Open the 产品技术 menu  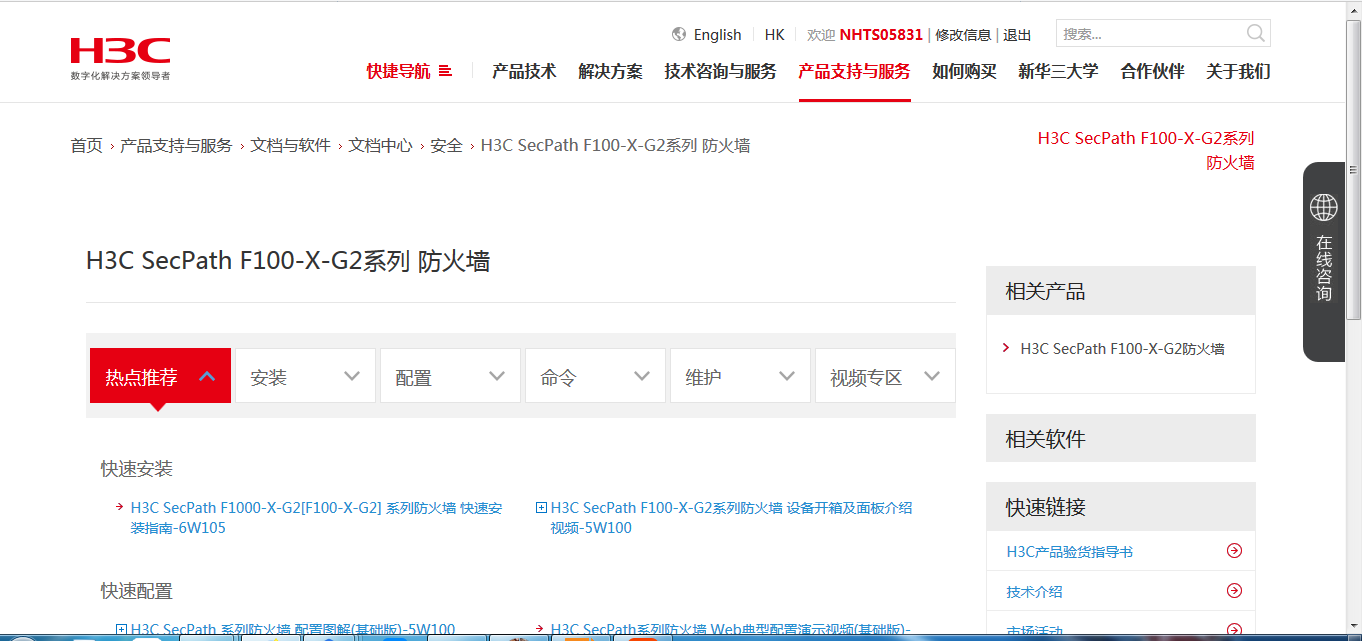click(x=524, y=71)
